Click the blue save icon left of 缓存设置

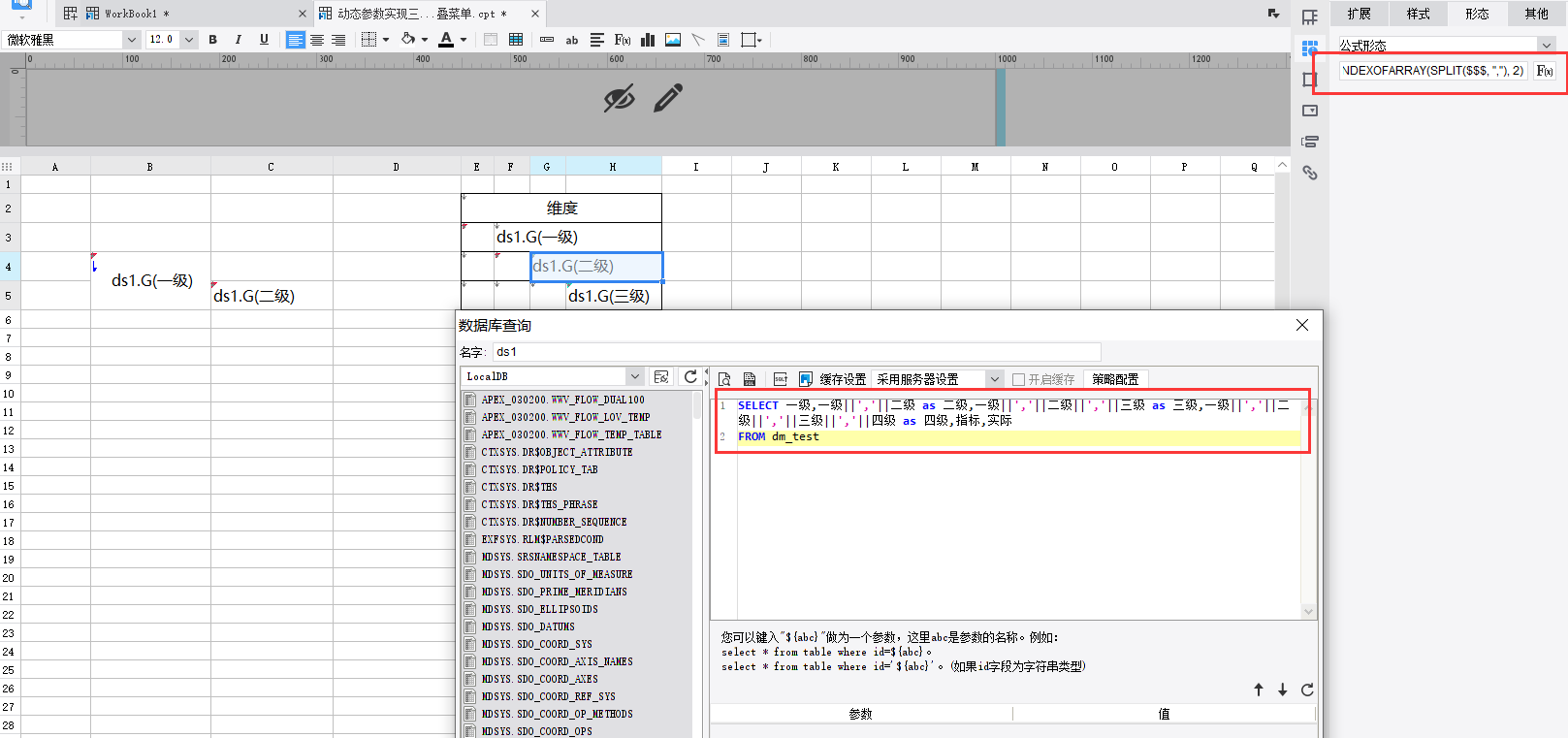click(806, 379)
